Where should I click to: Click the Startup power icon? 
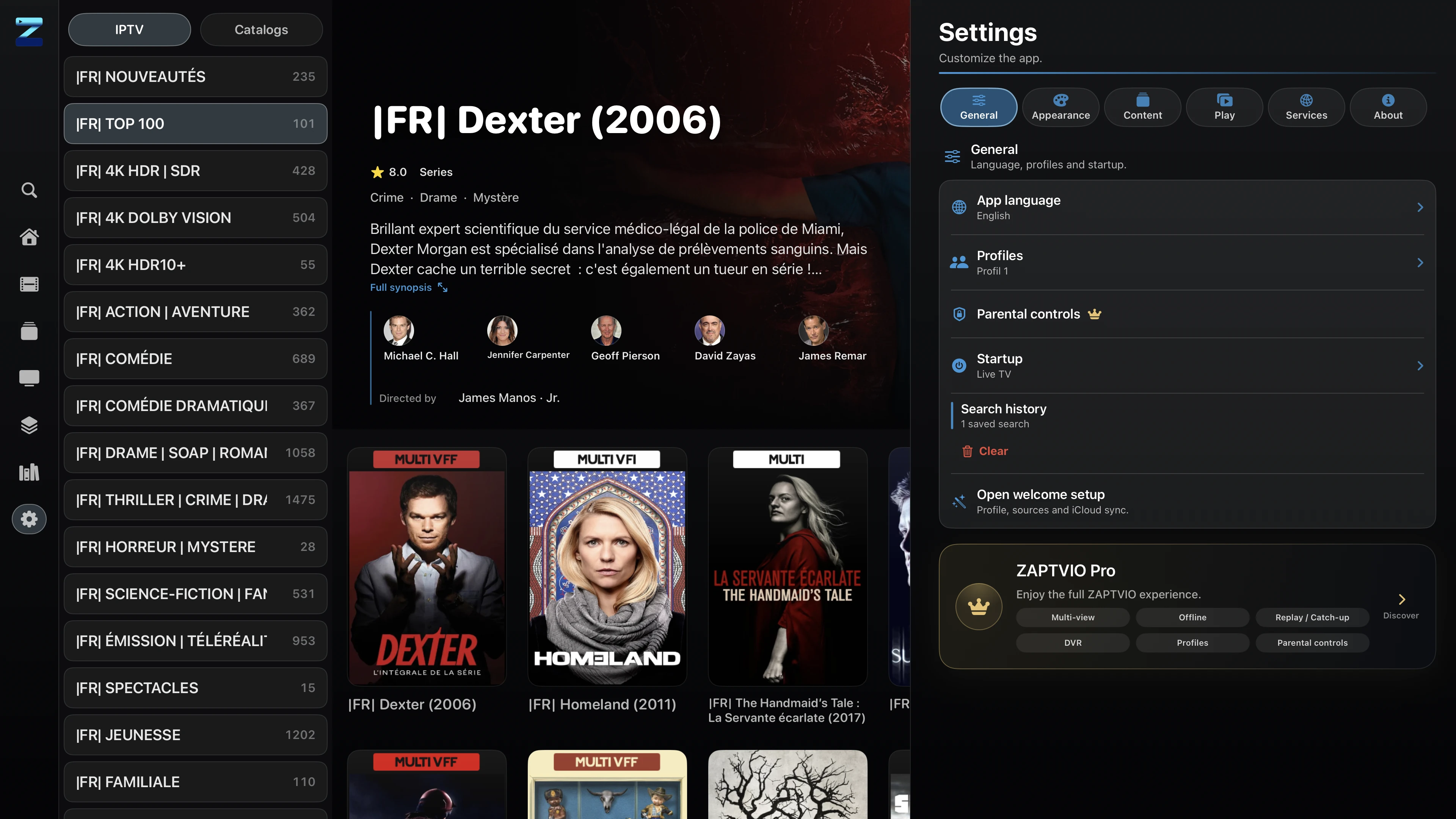959,366
